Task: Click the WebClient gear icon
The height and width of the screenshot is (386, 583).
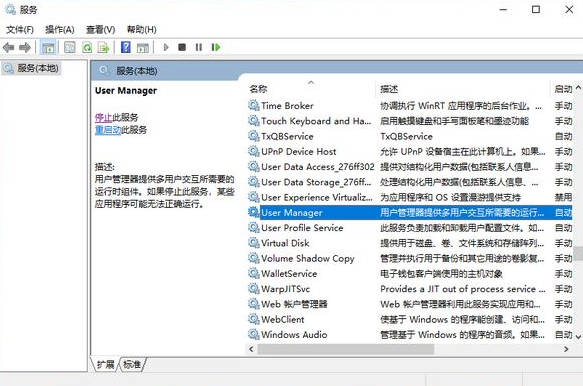Action: (x=254, y=319)
